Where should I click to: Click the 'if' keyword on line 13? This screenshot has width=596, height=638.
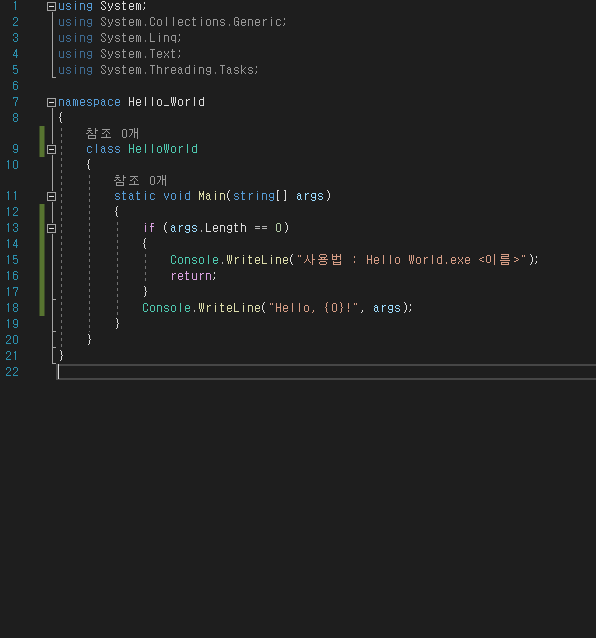pos(149,228)
